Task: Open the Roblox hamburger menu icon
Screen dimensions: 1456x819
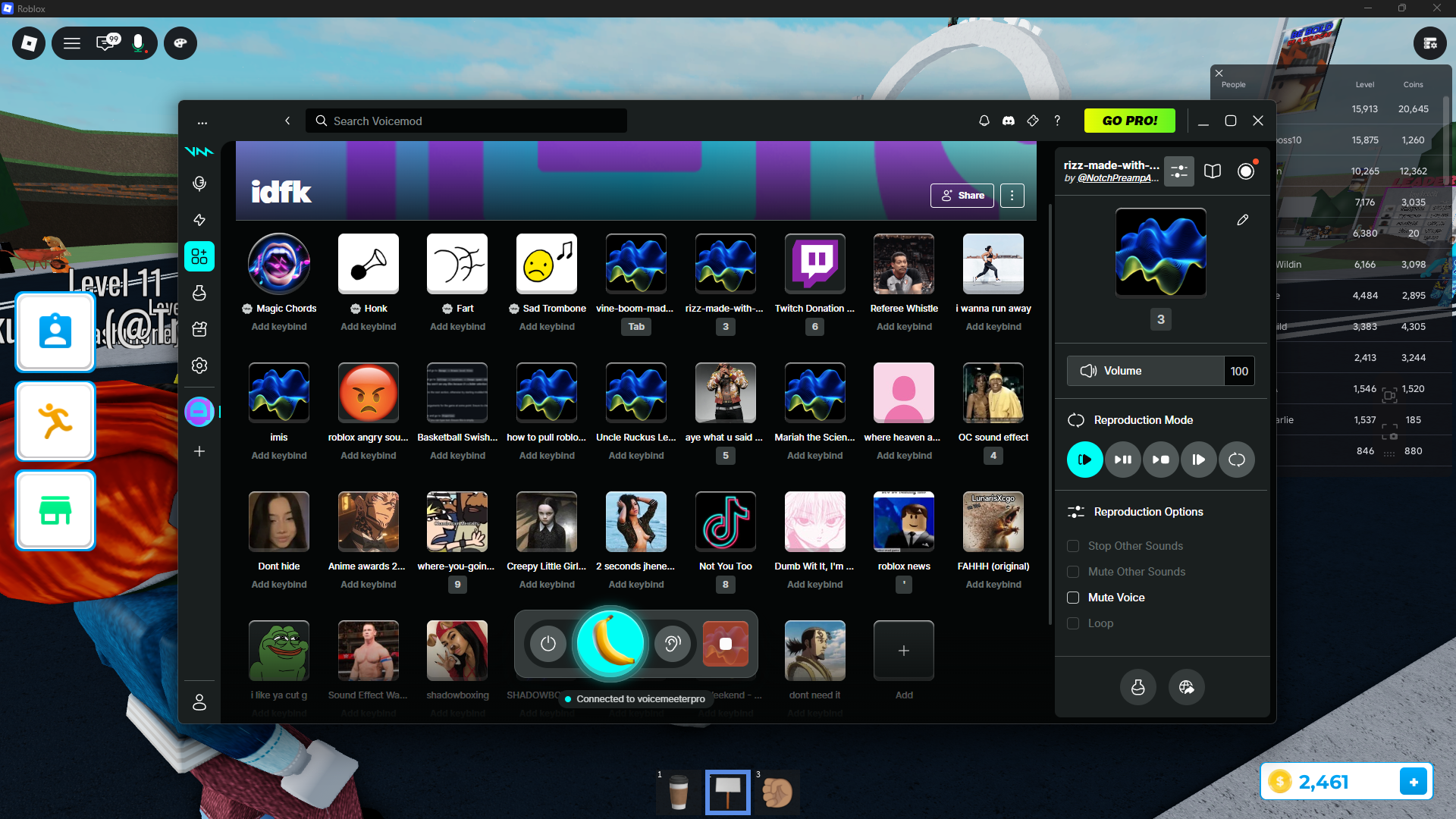Action: point(72,43)
